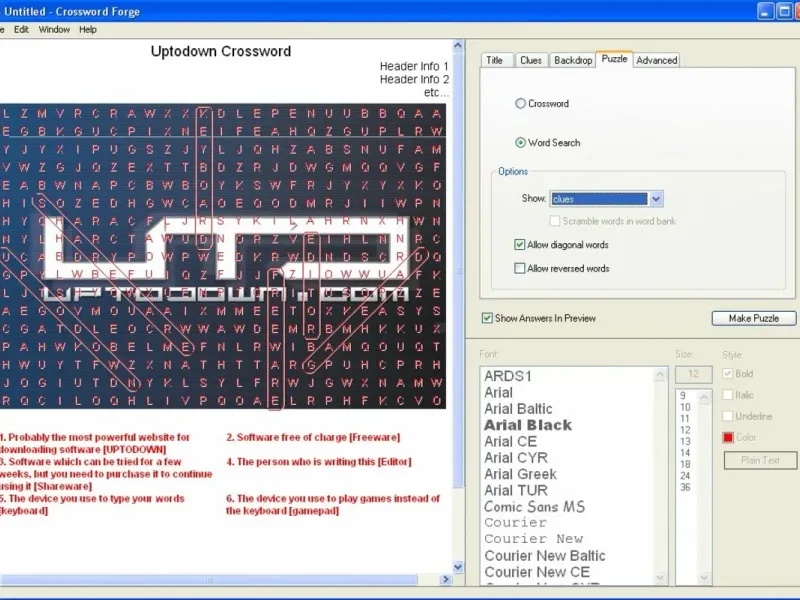Click size list scroll down arrow
Image resolution: width=800 pixels, height=600 pixels.
click(704, 578)
